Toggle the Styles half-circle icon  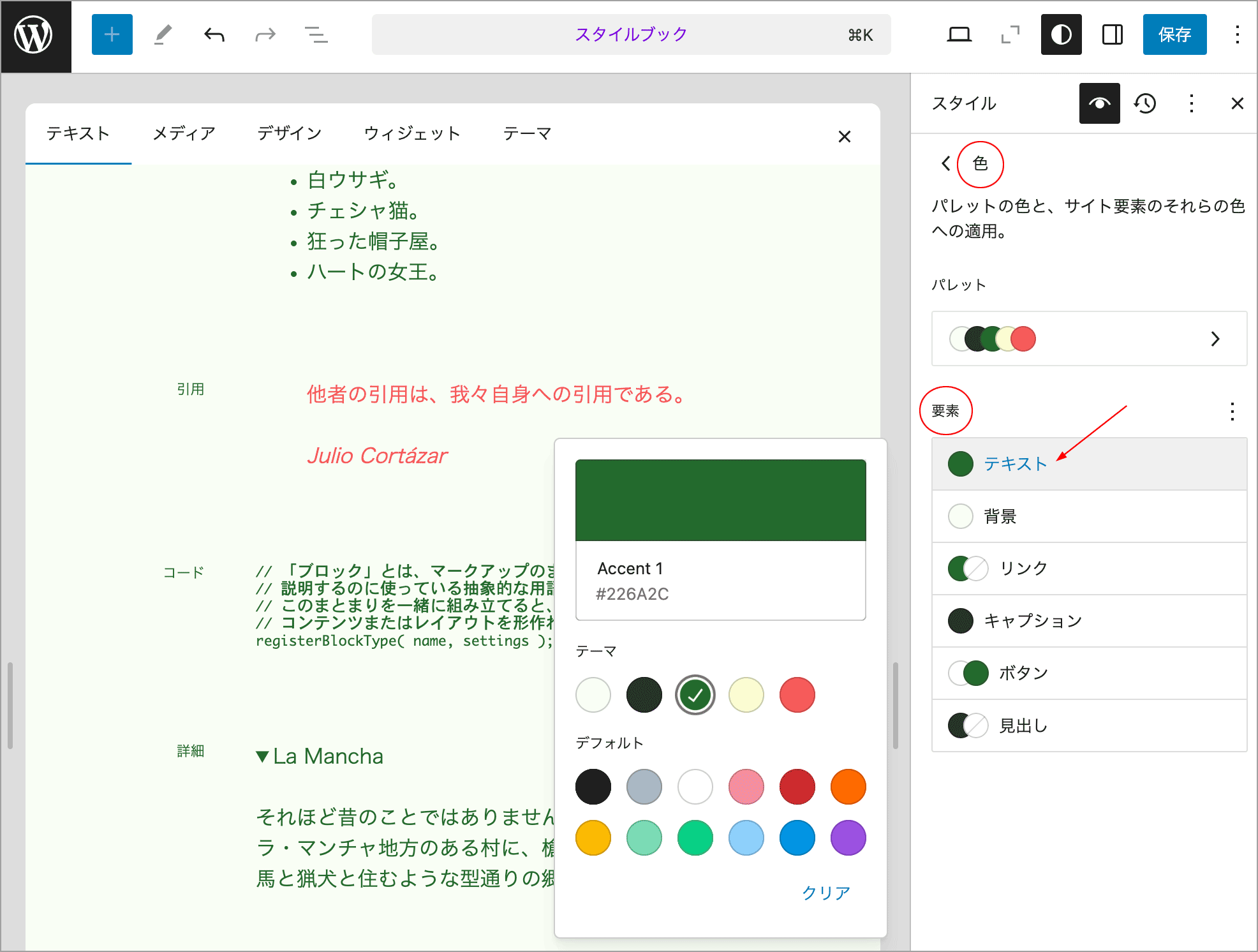[x=1061, y=34]
